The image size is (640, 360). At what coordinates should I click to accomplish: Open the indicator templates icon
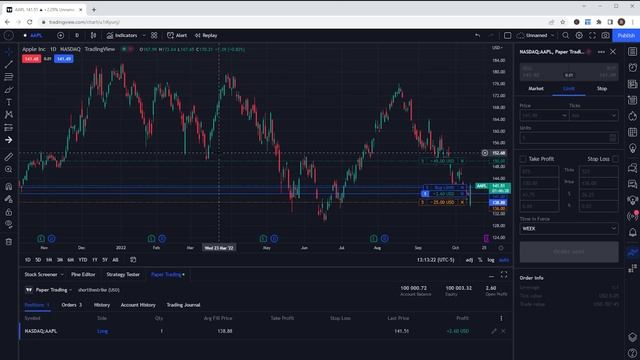tap(154, 36)
